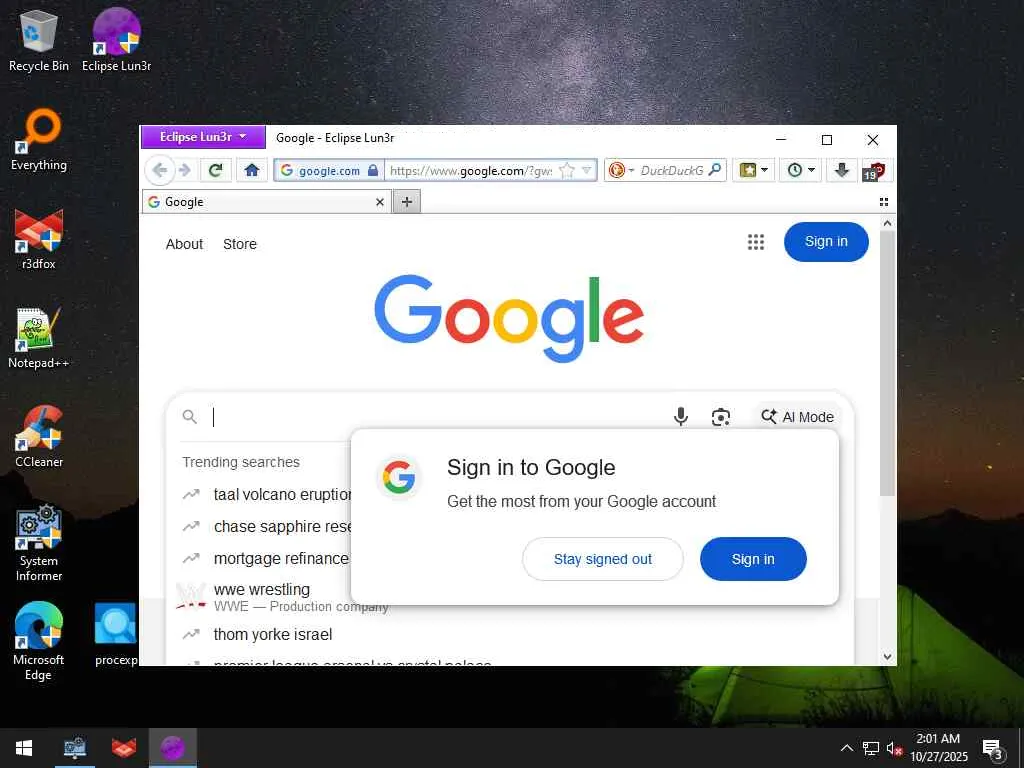Select the procexp desktop shortcut
The height and width of the screenshot is (768, 1024).
tap(116, 635)
